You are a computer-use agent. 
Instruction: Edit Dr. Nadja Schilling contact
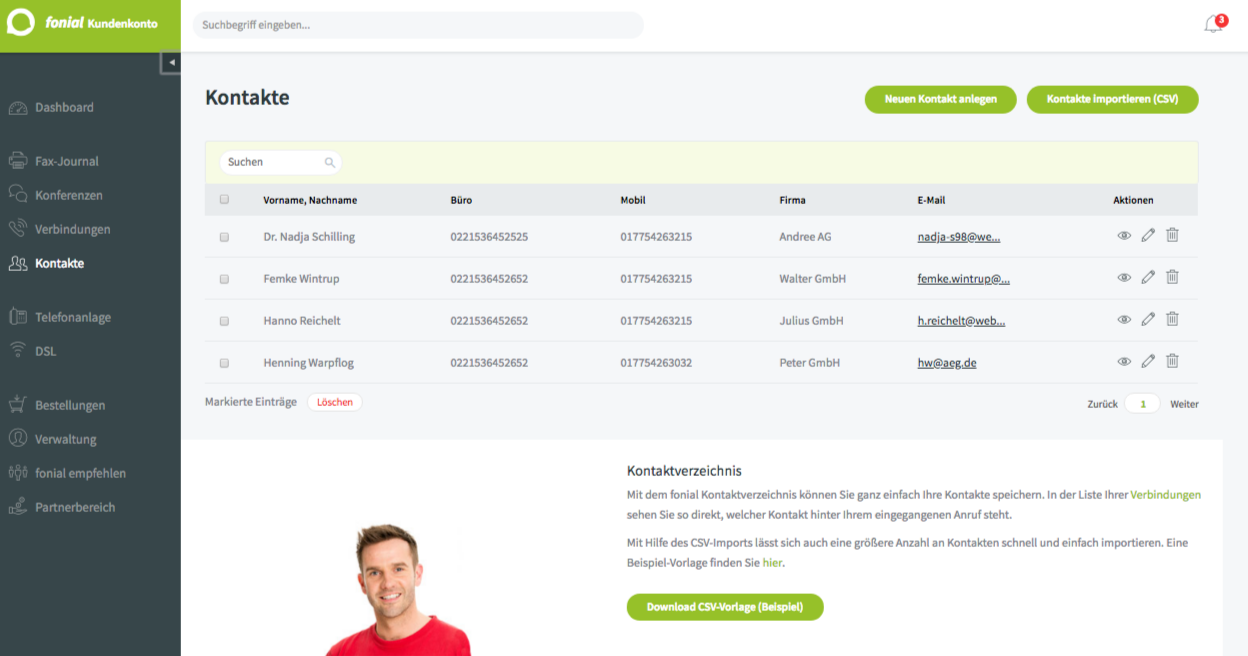pyautogui.click(x=1148, y=235)
